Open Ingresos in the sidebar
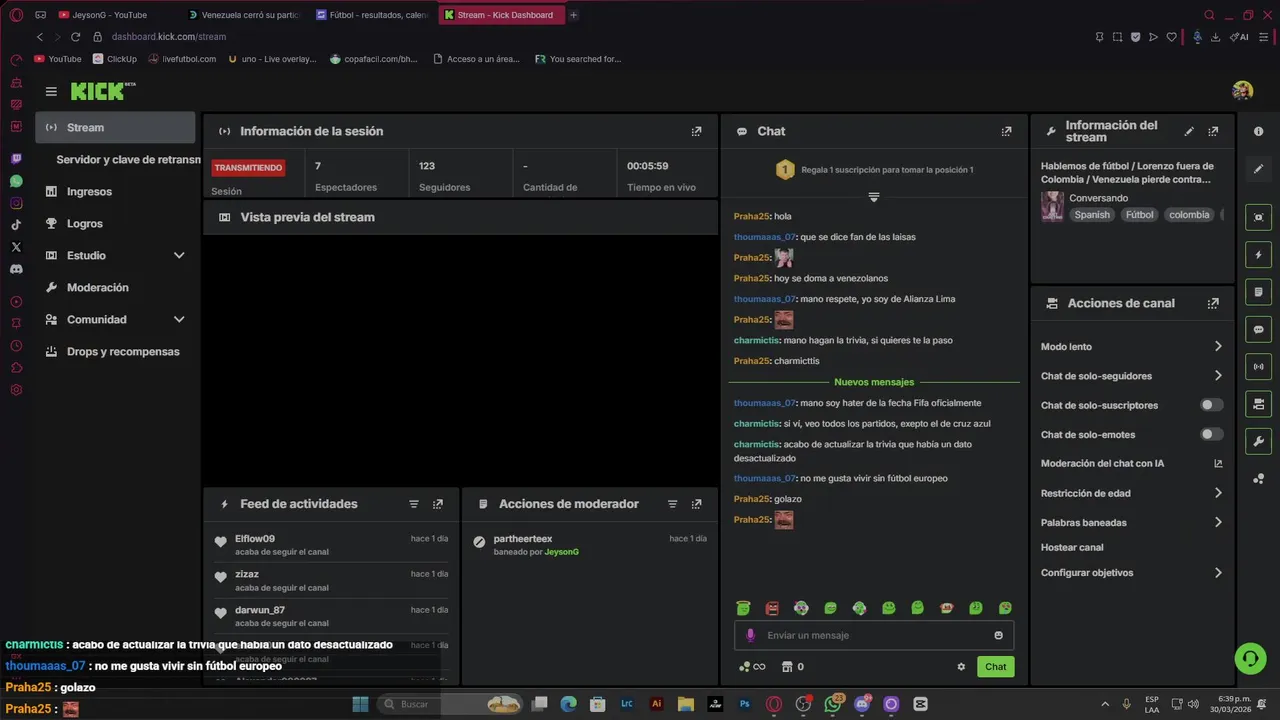This screenshot has height=720, width=1280. pyautogui.click(x=115, y=191)
